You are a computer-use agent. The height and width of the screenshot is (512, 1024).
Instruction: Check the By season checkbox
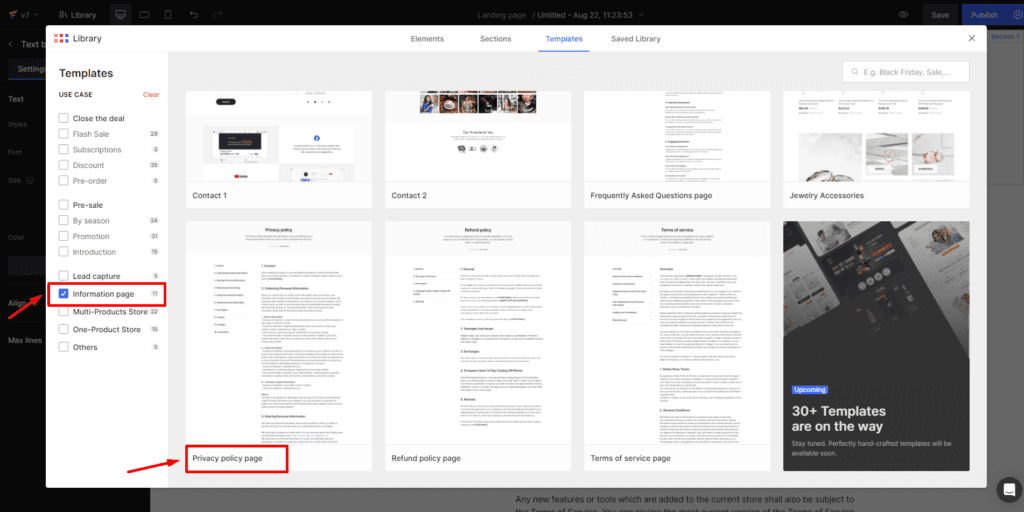tap(63, 221)
